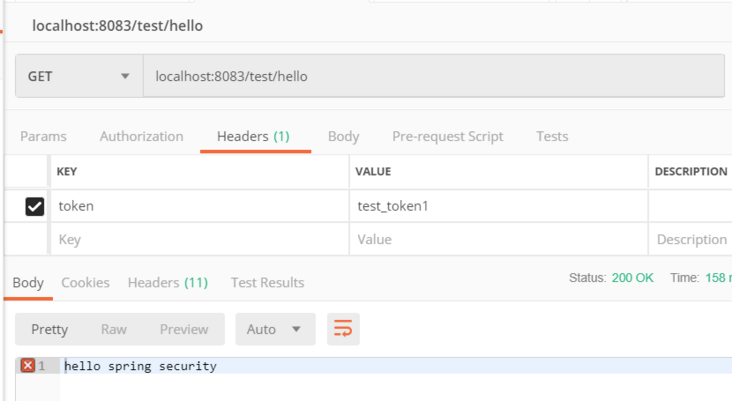Select the request Body tab
Viewport: 732px width, 401px height.
pyautogui.click(x=343, y=136)
